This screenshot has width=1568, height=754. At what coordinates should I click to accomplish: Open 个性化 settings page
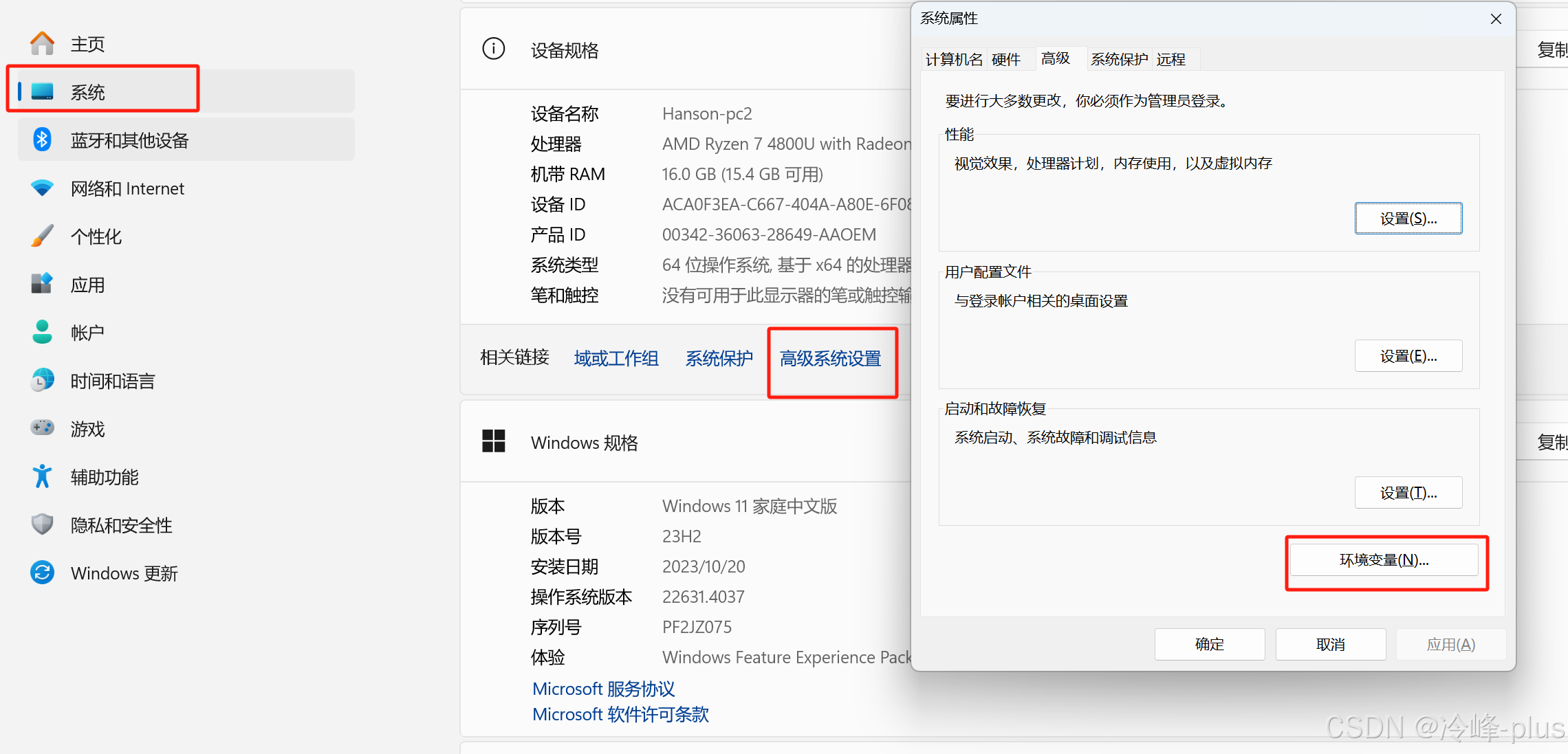tap(186, 236)
